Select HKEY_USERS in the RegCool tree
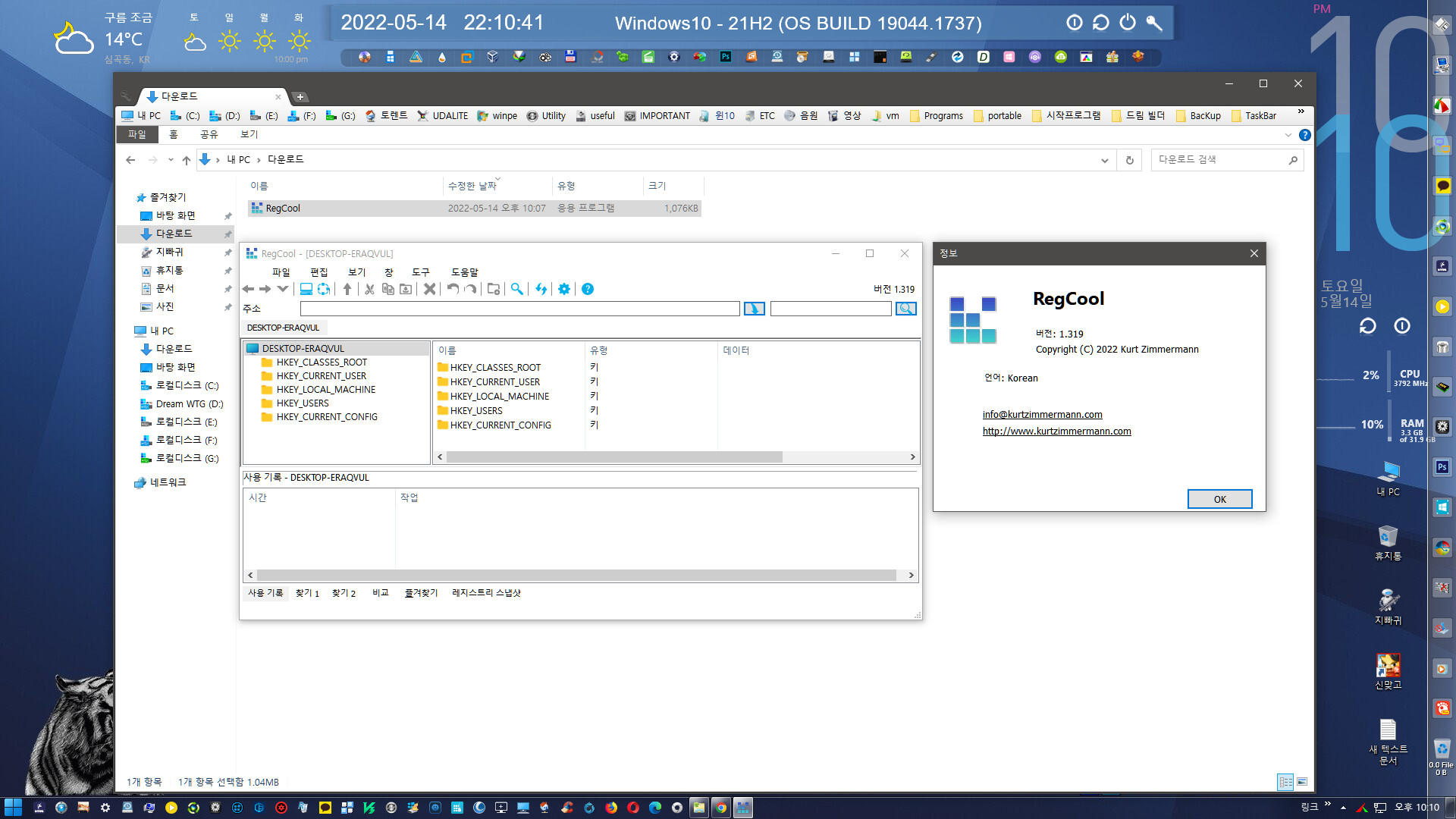 pos(303,403)
